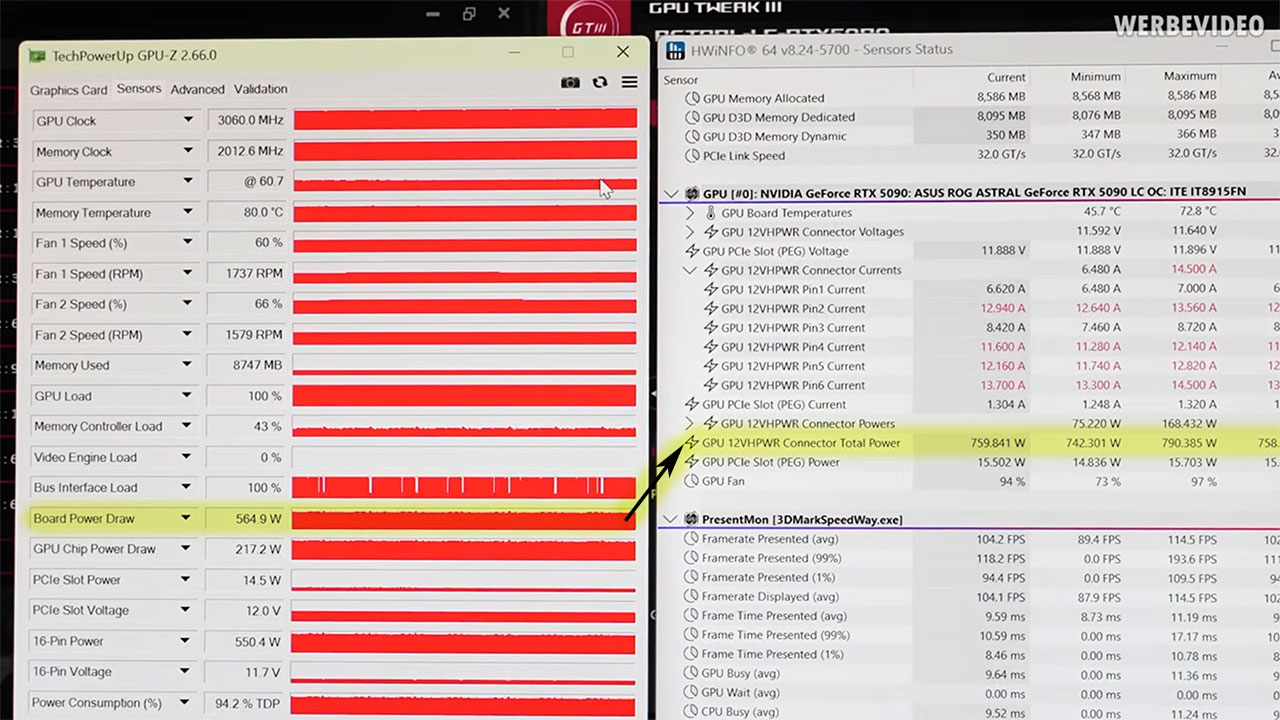The height and width of the screenshot is (720, 1280).
Task: Open the Board Power Draw dropdown
Action: click(x=186, y=518)
